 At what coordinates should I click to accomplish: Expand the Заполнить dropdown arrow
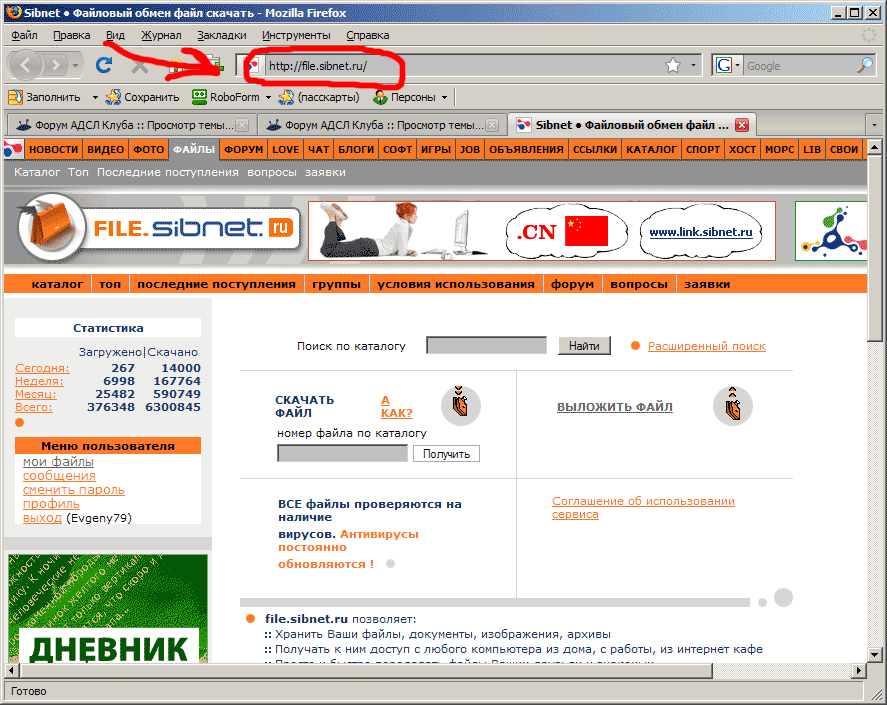pyautogui.click(x=95, y=97)
